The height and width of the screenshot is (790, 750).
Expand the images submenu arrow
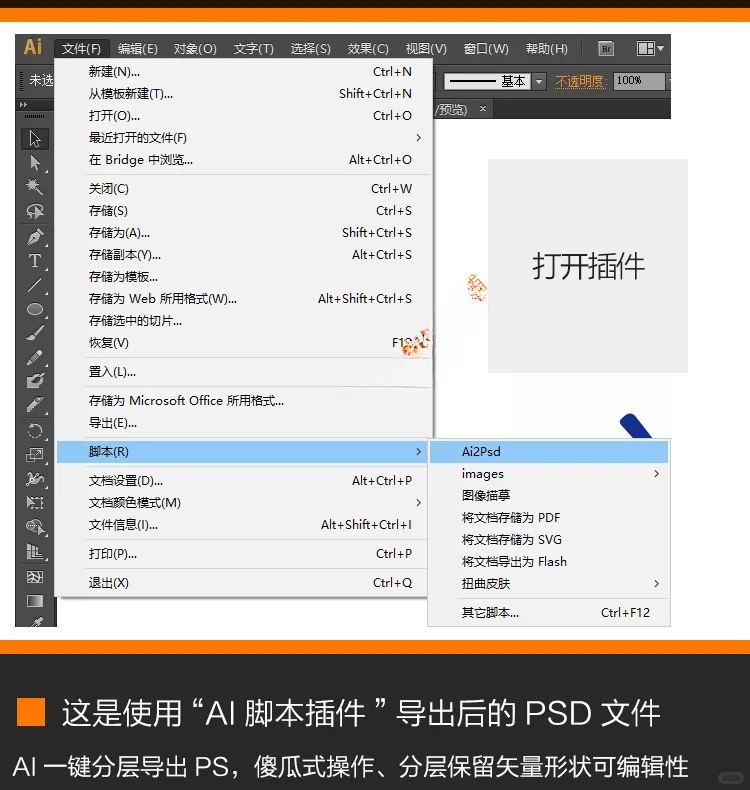coord(656,474)
